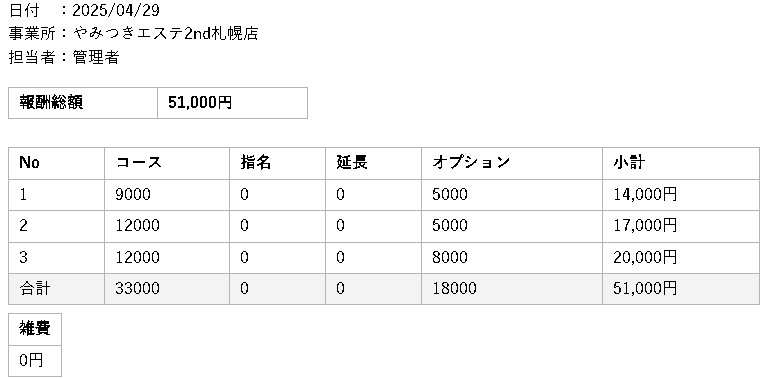Select the 指名 column header
Viewport: 773px width, 378px height.
[277, 163]
